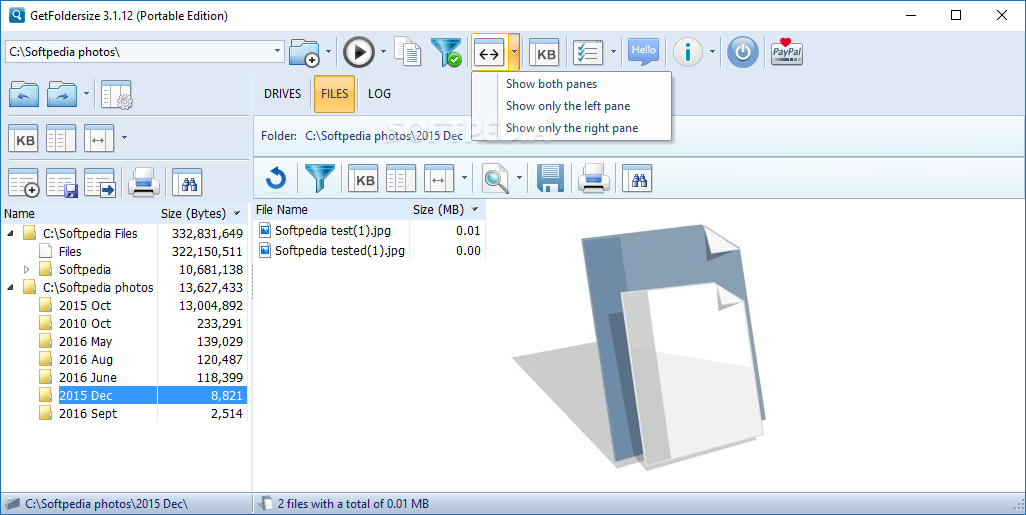Select file Softpedia tested(1).jpg
The width and height of the screenshot is (1026, 515).
340,251
